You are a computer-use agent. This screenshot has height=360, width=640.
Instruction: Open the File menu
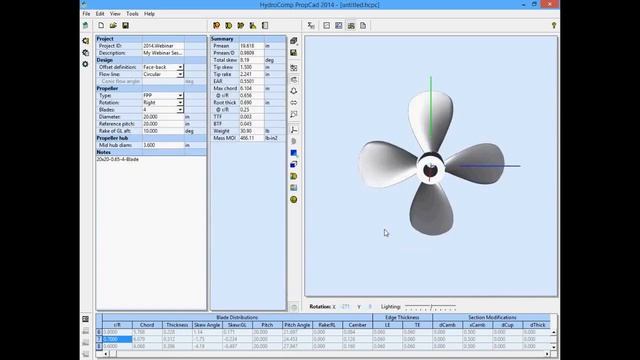coord(87,13)
